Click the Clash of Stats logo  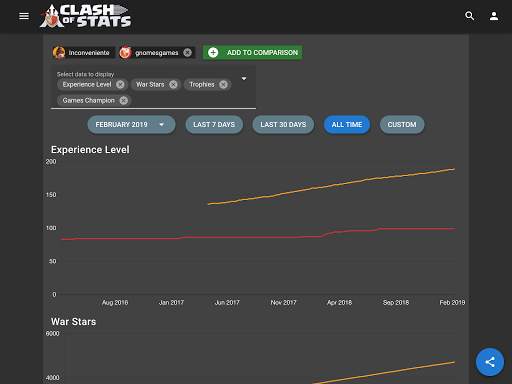point(86,16)
